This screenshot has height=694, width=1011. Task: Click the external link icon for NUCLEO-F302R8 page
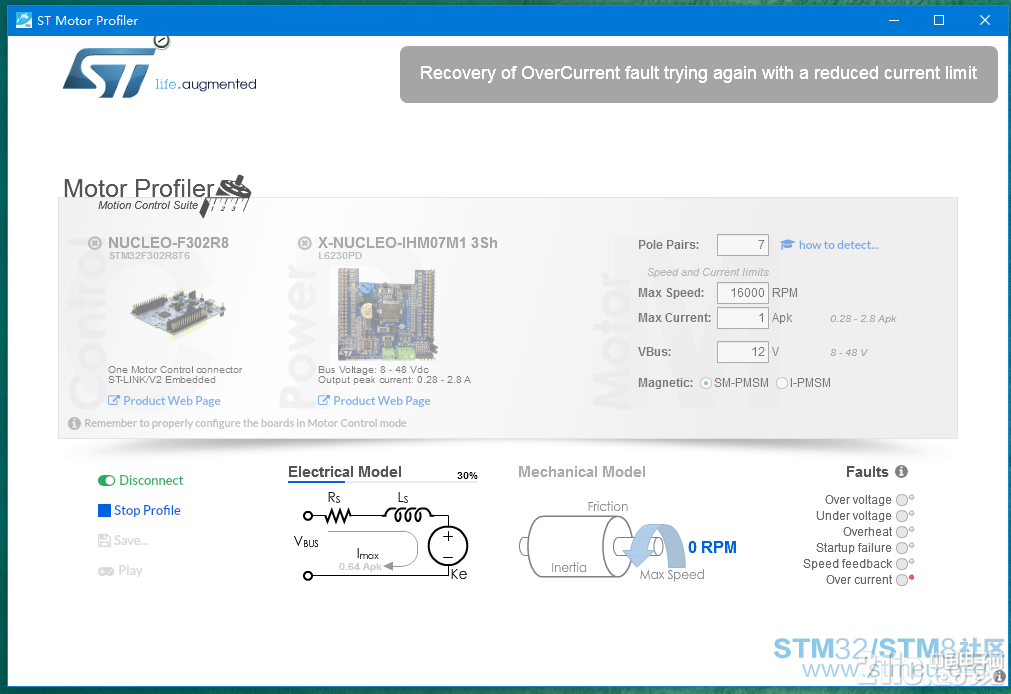pos(113,401)
